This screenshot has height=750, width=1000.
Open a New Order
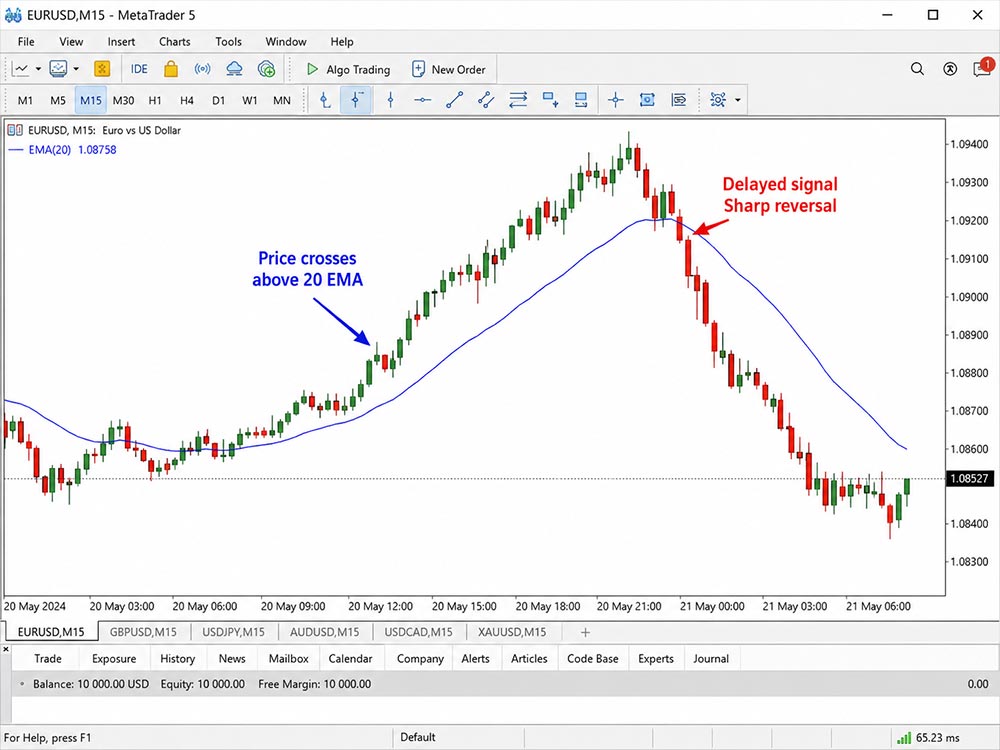pyautogui.click(x=448, y=70)
